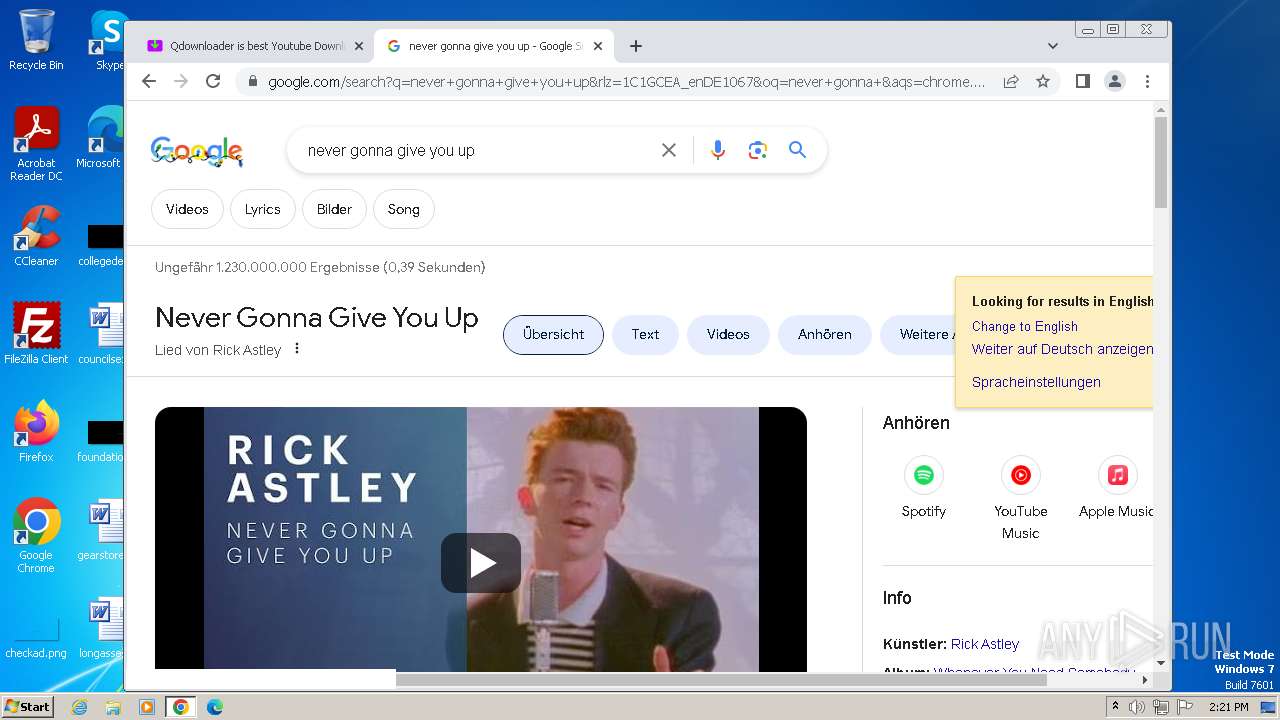The image size is (1280, 720).
Task: Filter results by Bilder chip
Action: pyautogui.click(x=334, y=209)
